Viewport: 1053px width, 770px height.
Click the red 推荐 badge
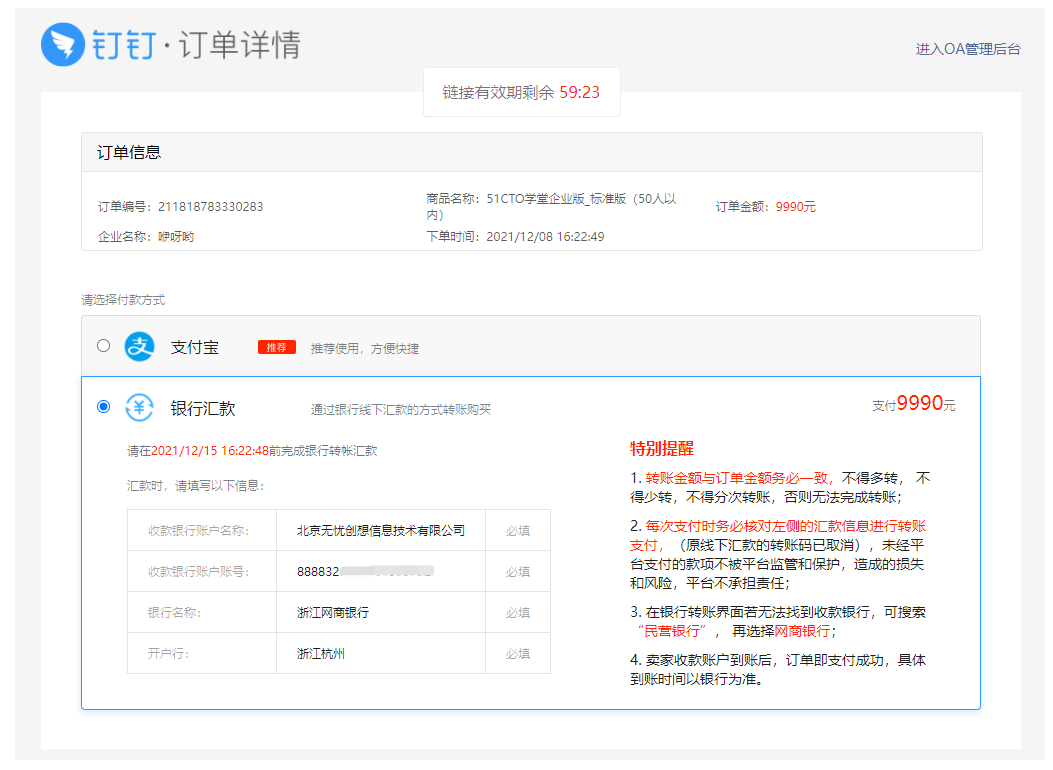pos(277,347)
